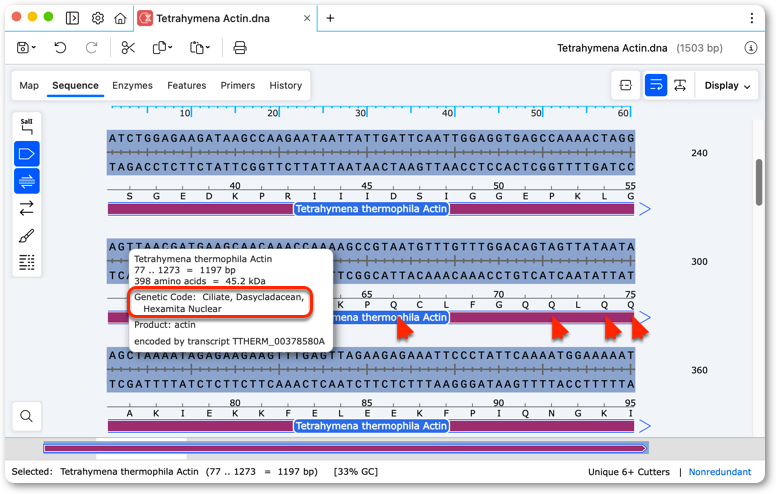The image size is (776, 494).
Task: Open the three-dot overflow menu
Action: coord(752,18)
